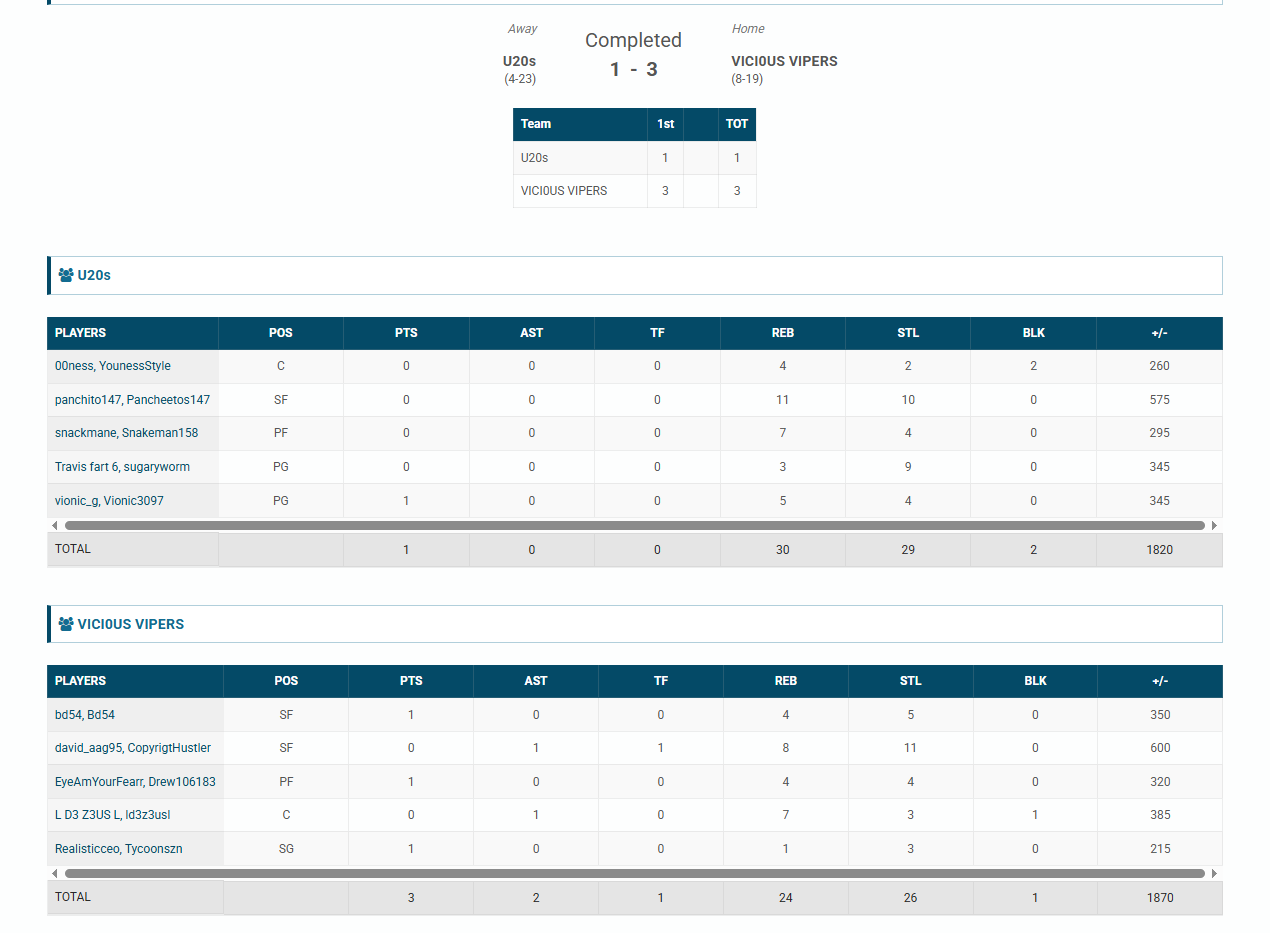The image size is (1270, 933).
Task: Open panchito147, Pancheetos147 player link
Action: [132, 400]
